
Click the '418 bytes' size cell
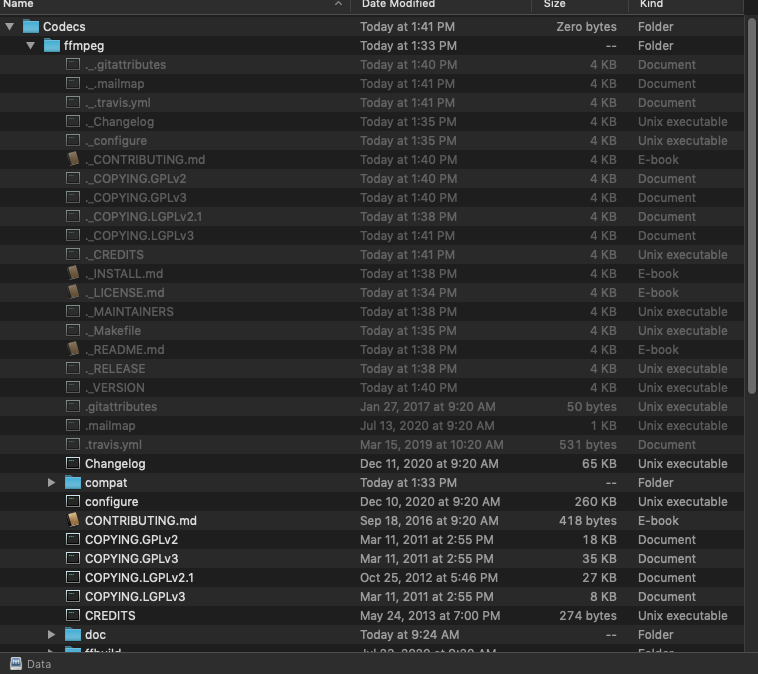coord(588,521)
